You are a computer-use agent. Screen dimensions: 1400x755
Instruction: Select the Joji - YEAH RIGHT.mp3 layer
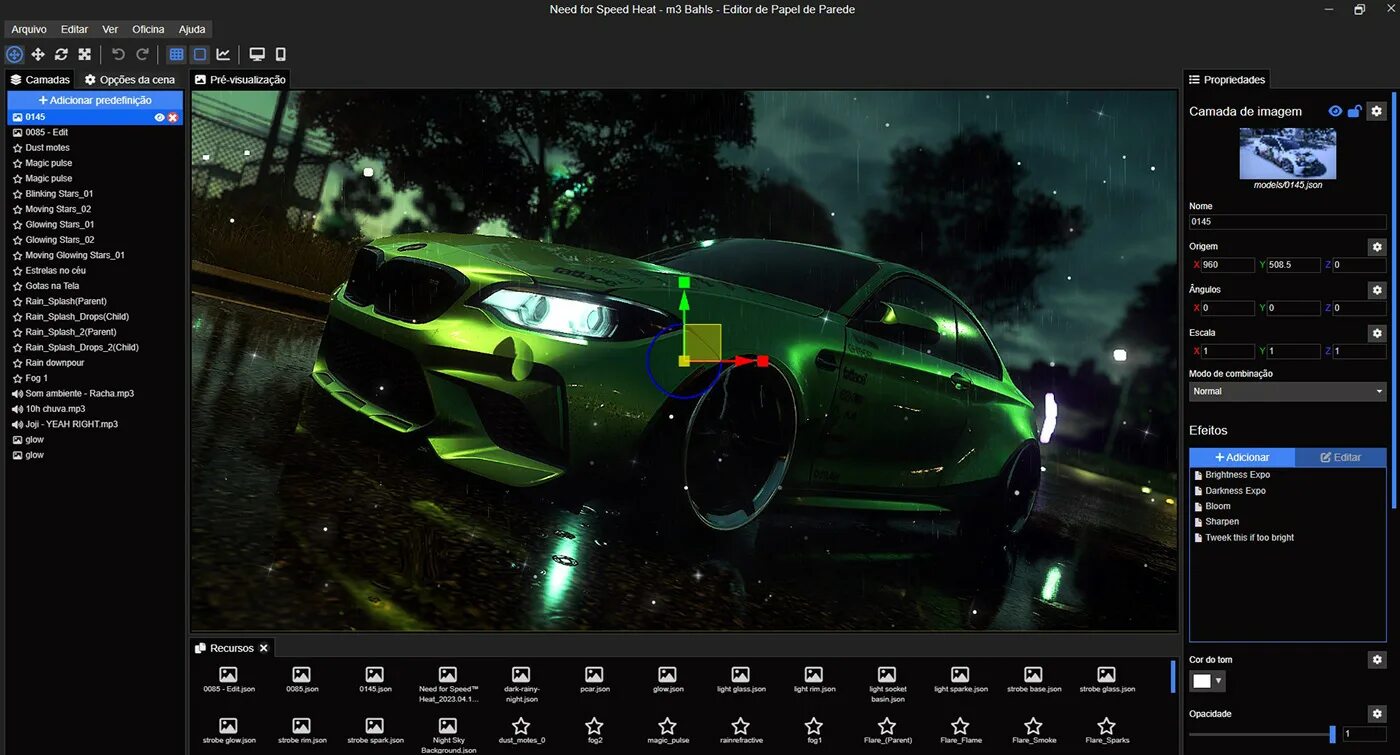pyautogui.click(x=95, y=424)
